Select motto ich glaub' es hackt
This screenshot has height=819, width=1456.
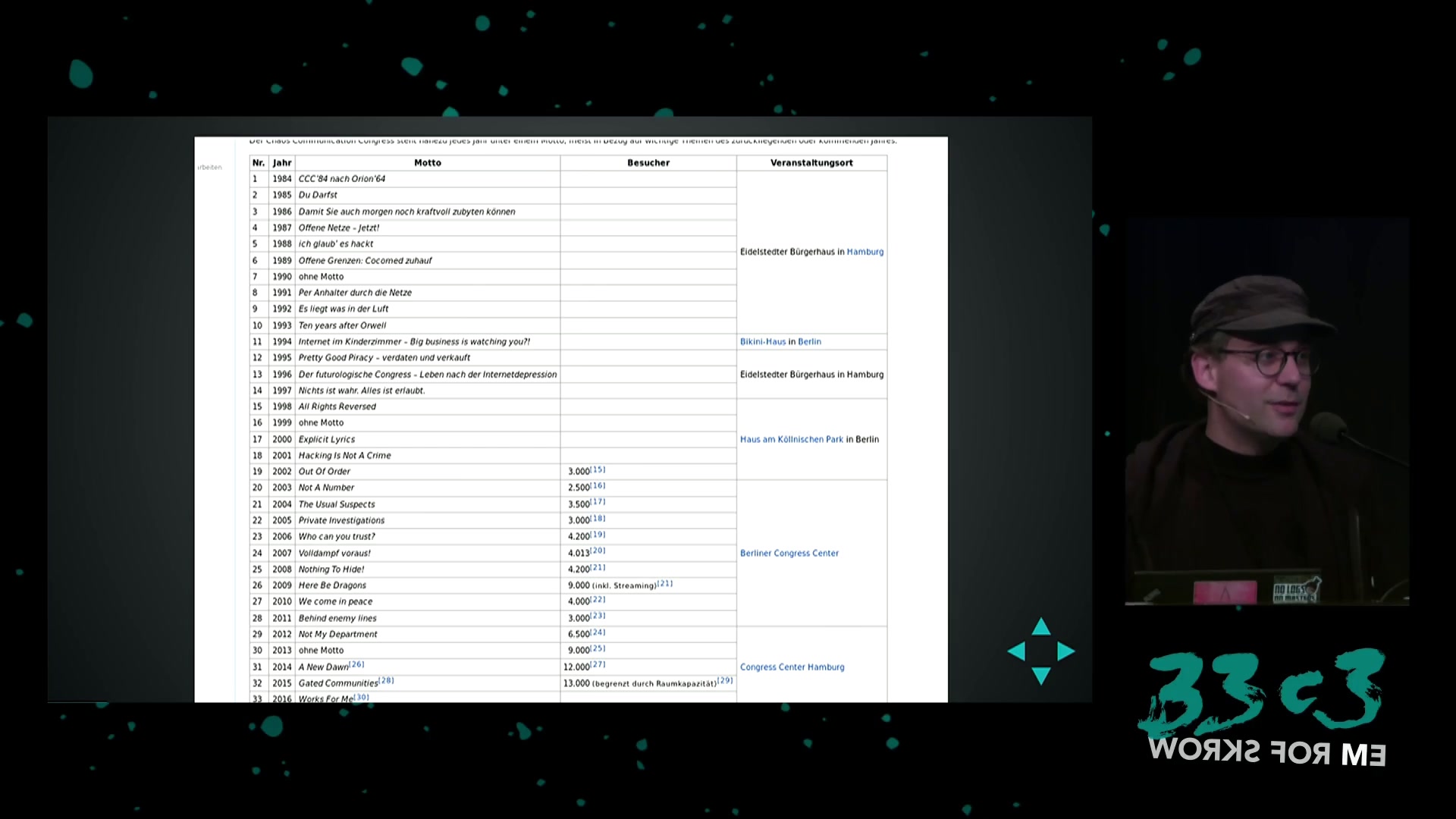point(336,244)
